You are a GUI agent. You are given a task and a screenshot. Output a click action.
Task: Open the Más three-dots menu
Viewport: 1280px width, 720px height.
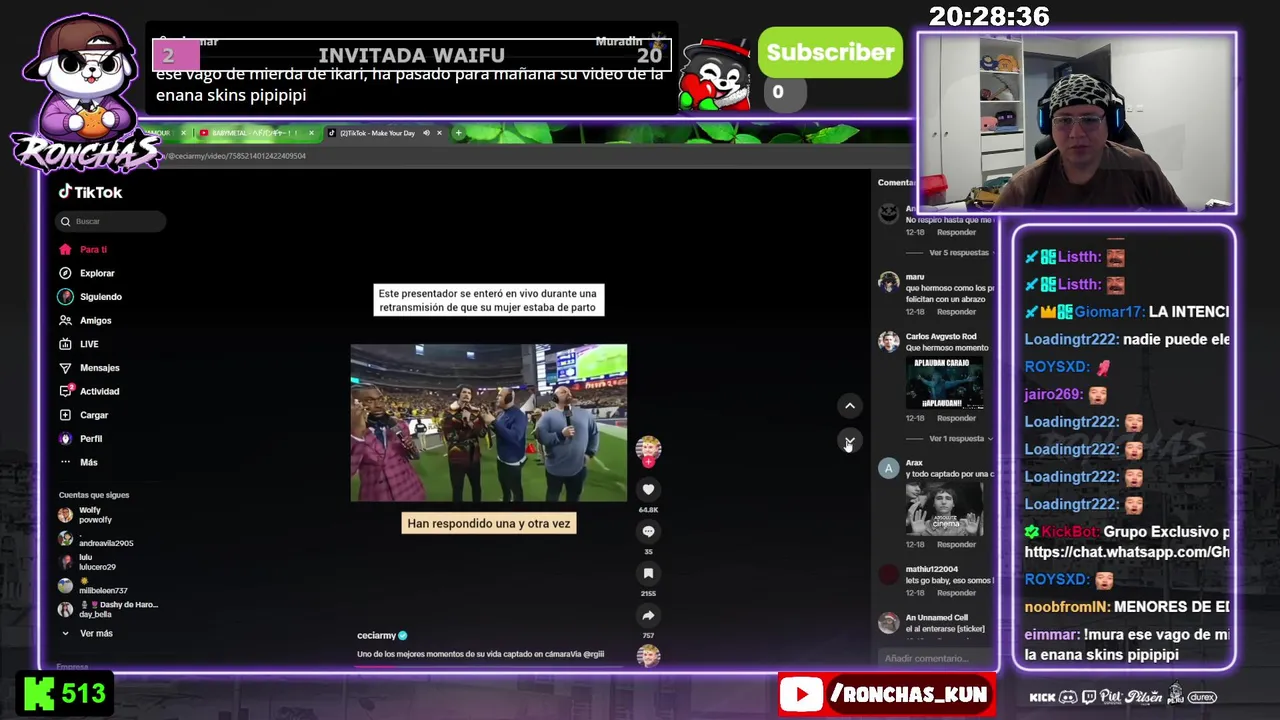(65, 462)
